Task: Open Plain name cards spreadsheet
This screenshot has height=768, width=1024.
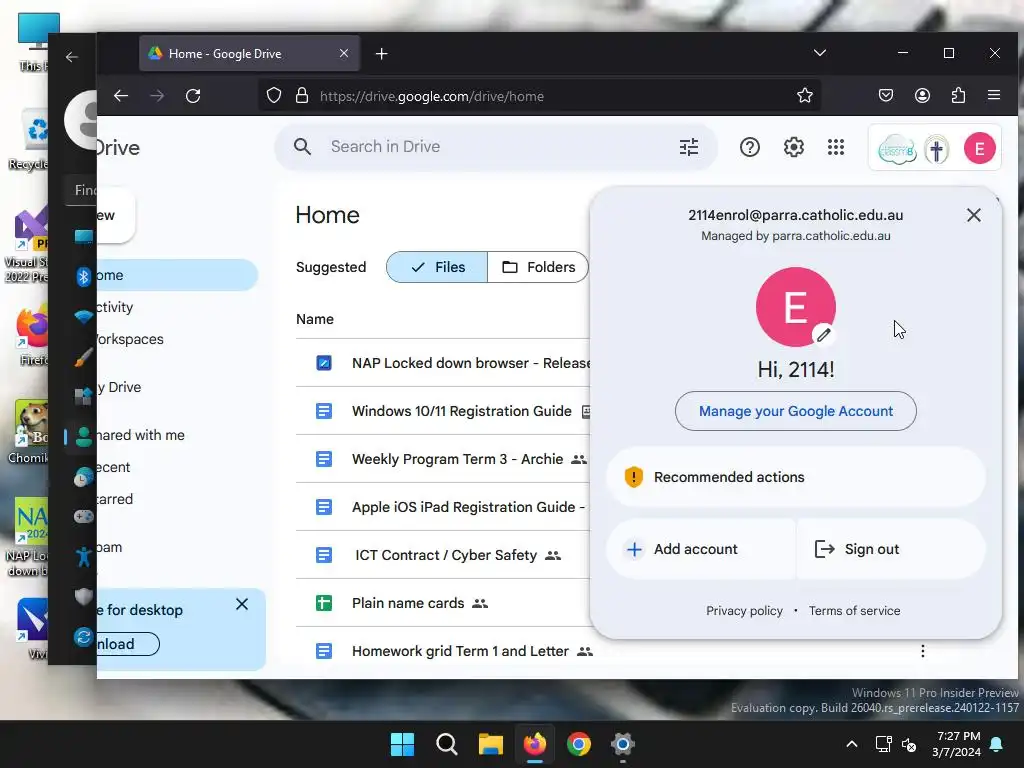Action: 443,603
